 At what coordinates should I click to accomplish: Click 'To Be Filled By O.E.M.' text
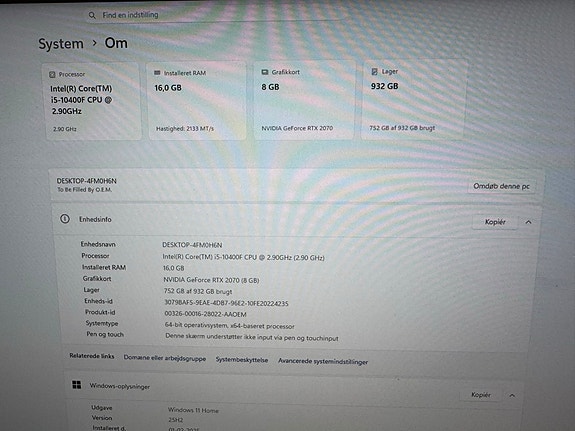coord(84,190)
